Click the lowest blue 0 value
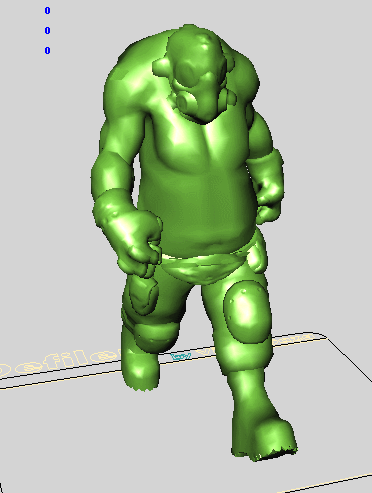Viewport: 372px width, 493px height. click(x=47, y=51)
